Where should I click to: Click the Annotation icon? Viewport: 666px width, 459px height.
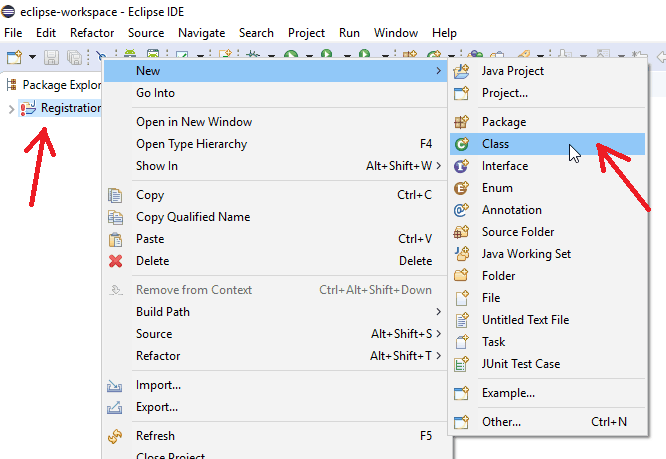[461, 210]
